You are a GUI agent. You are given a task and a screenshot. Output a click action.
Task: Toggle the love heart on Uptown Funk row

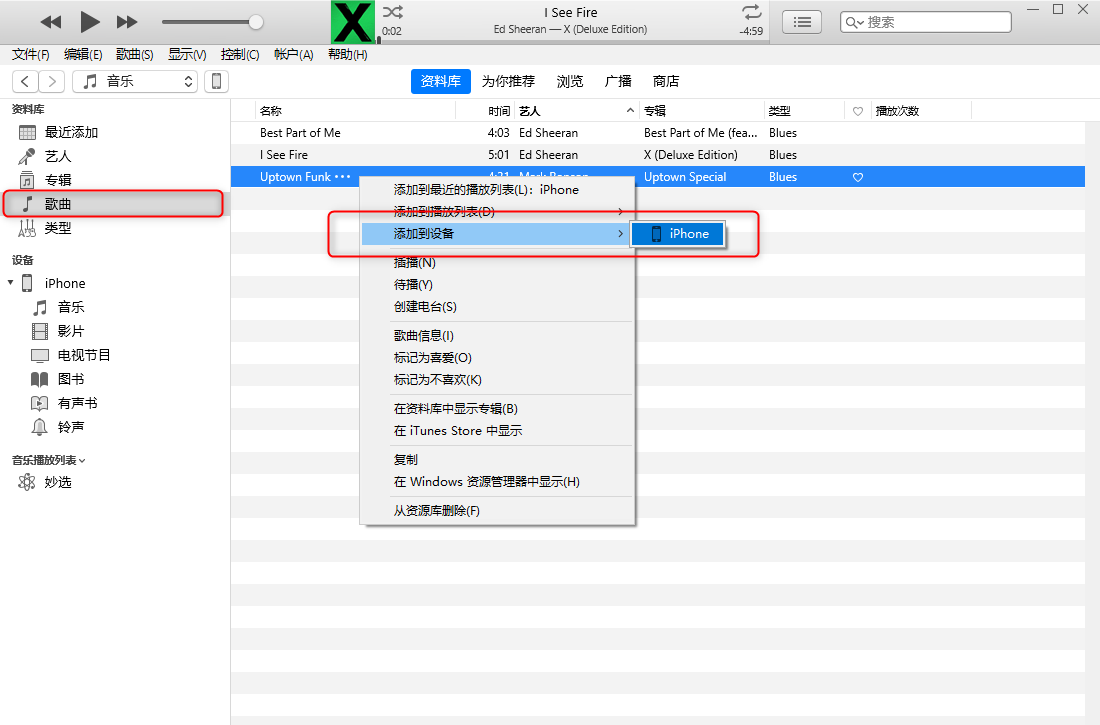(857, 177)
